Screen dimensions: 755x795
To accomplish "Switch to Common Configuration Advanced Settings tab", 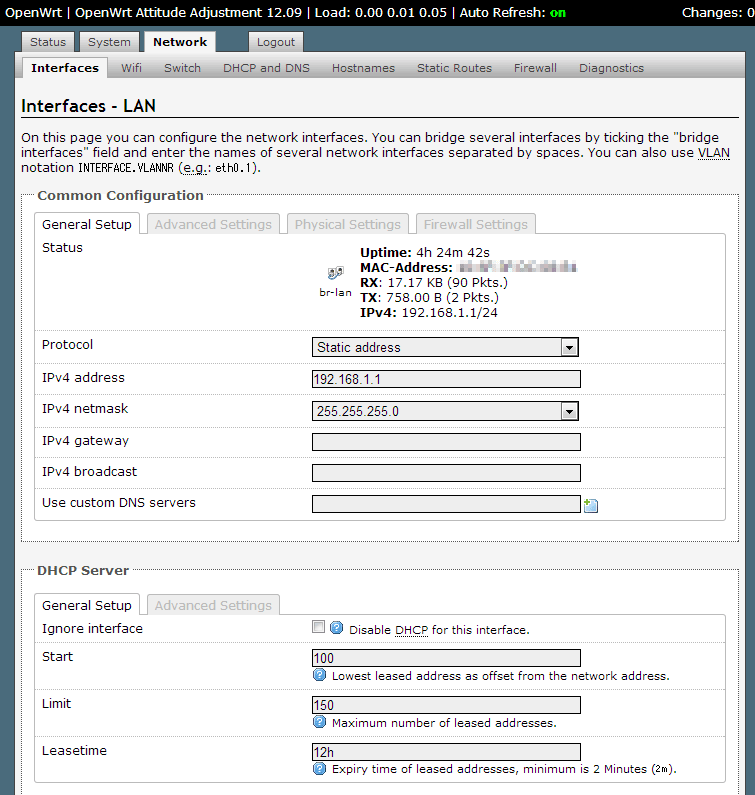I will [x=213, y=224].
